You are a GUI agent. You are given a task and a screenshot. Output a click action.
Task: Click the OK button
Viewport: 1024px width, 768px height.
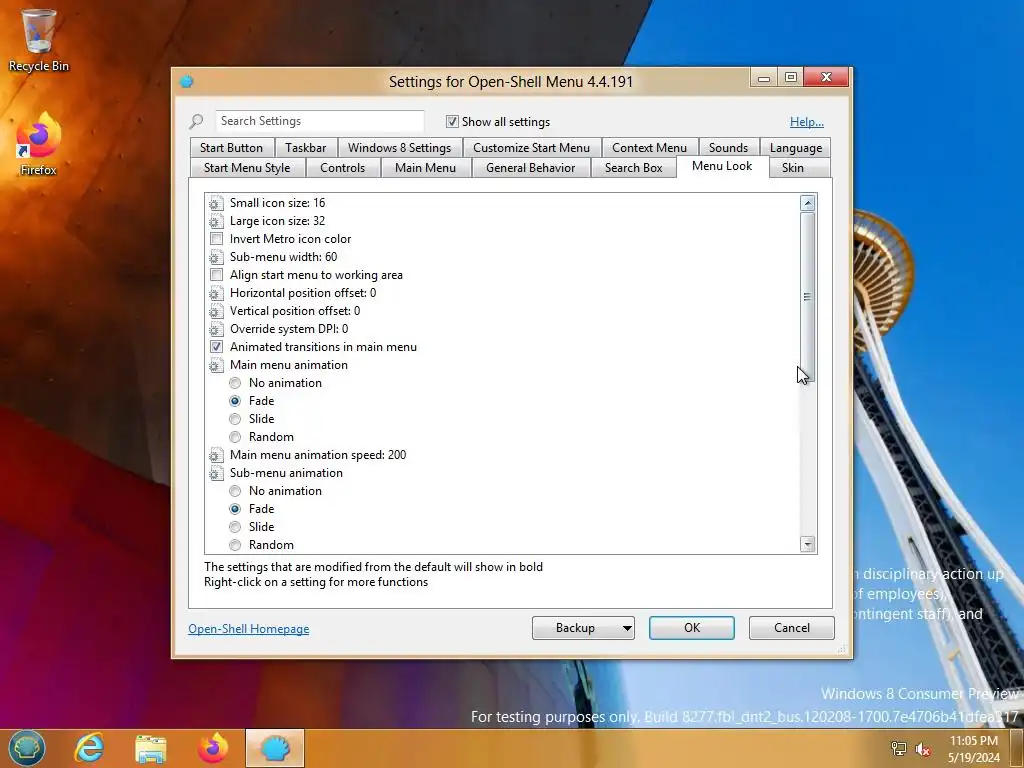click(692, 628)
